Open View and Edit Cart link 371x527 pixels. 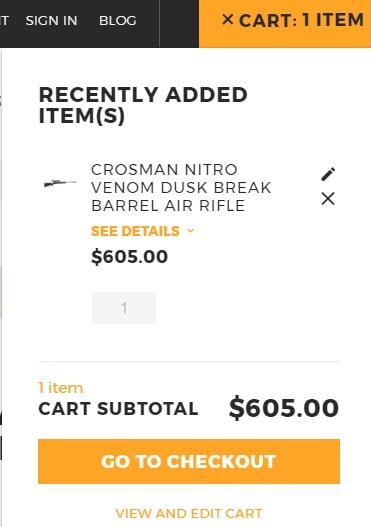[189, 514]
